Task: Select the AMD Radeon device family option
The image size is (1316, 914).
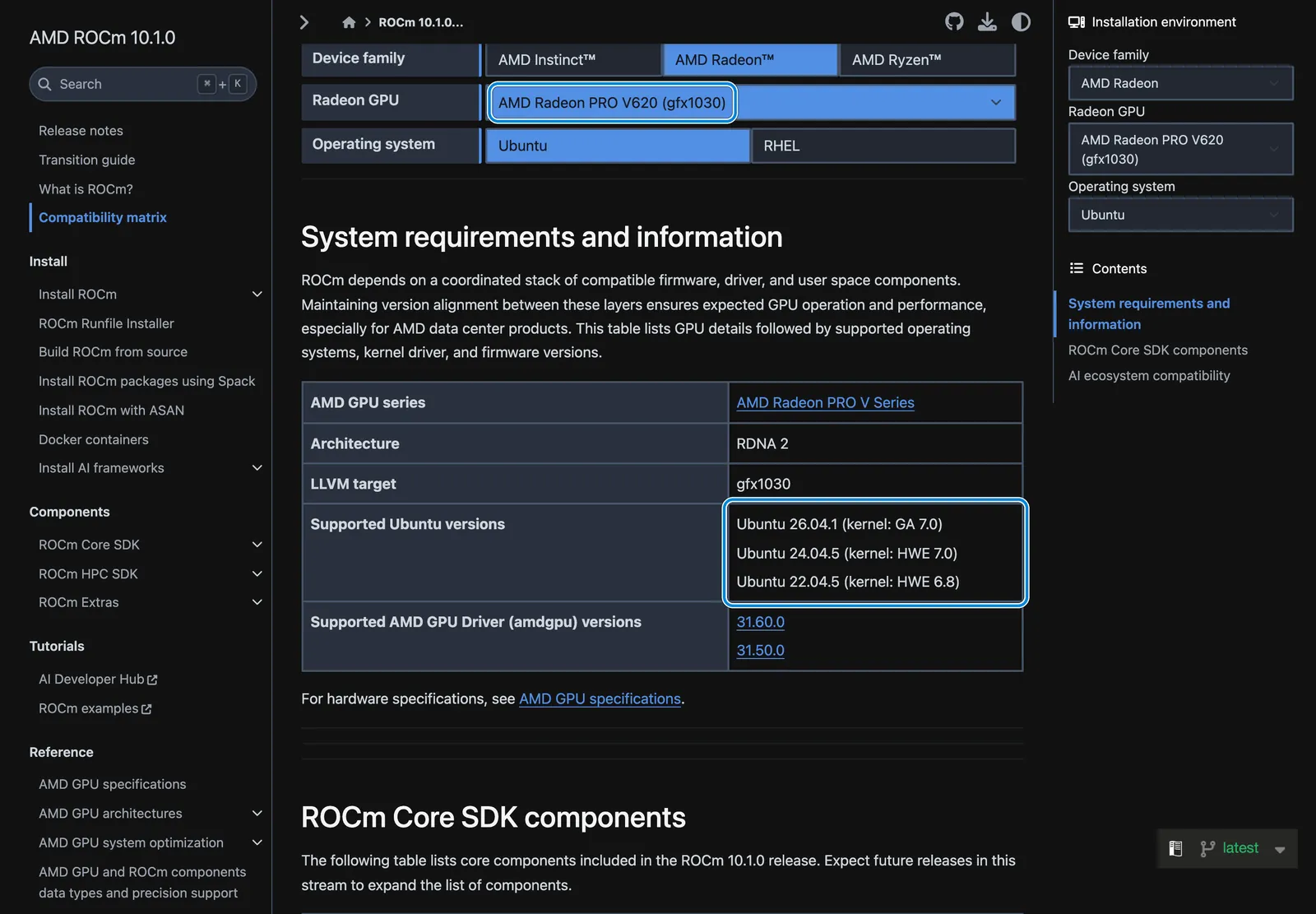Action: click(x=751, y=60)
